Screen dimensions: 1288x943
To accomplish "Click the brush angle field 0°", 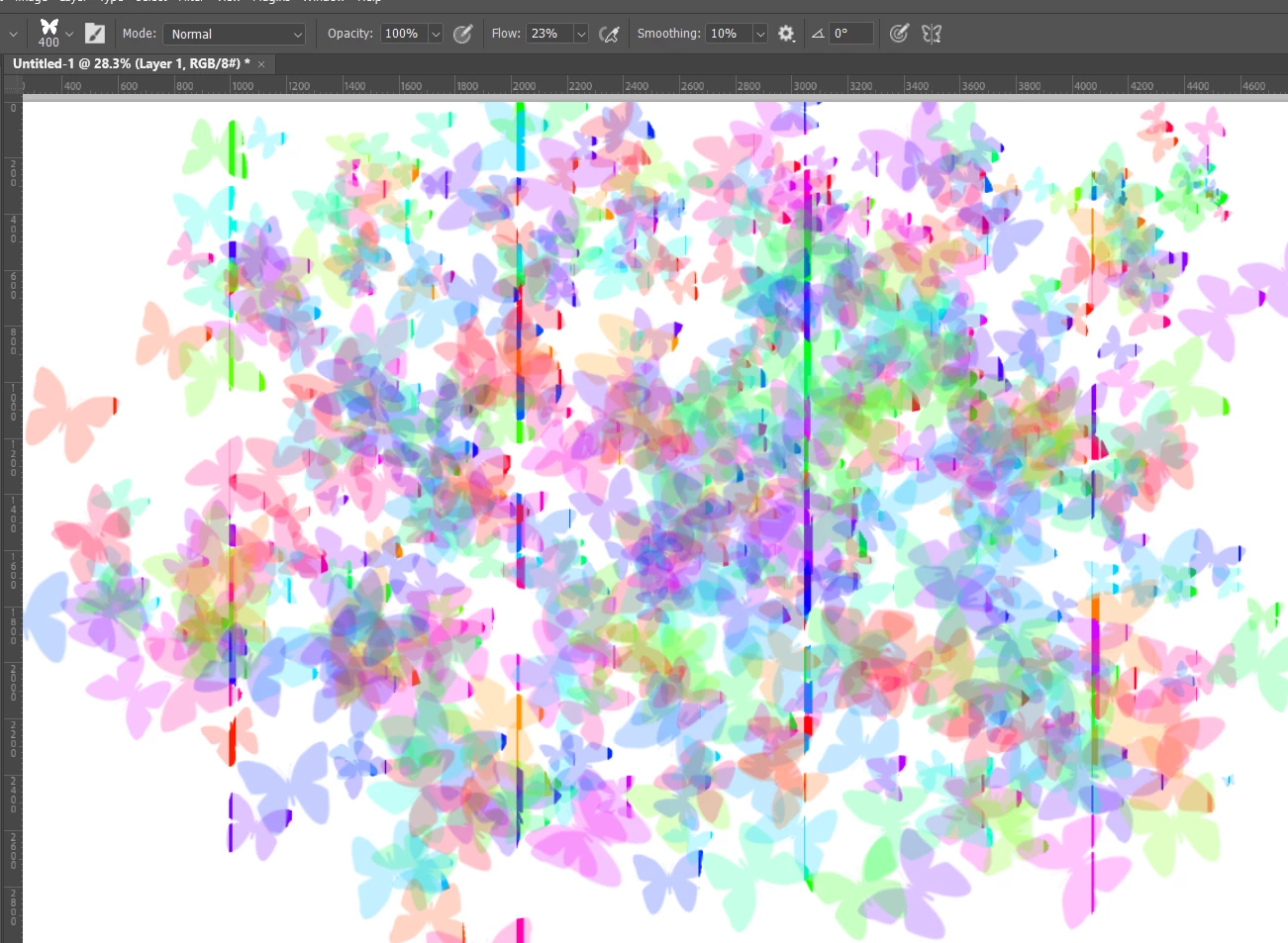I will [x=851, y=34].
